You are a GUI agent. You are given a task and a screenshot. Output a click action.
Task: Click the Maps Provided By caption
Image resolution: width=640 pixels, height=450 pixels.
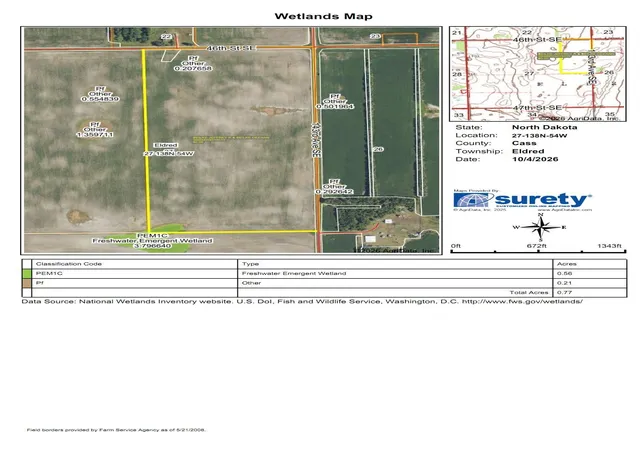(x=476, y=191)
